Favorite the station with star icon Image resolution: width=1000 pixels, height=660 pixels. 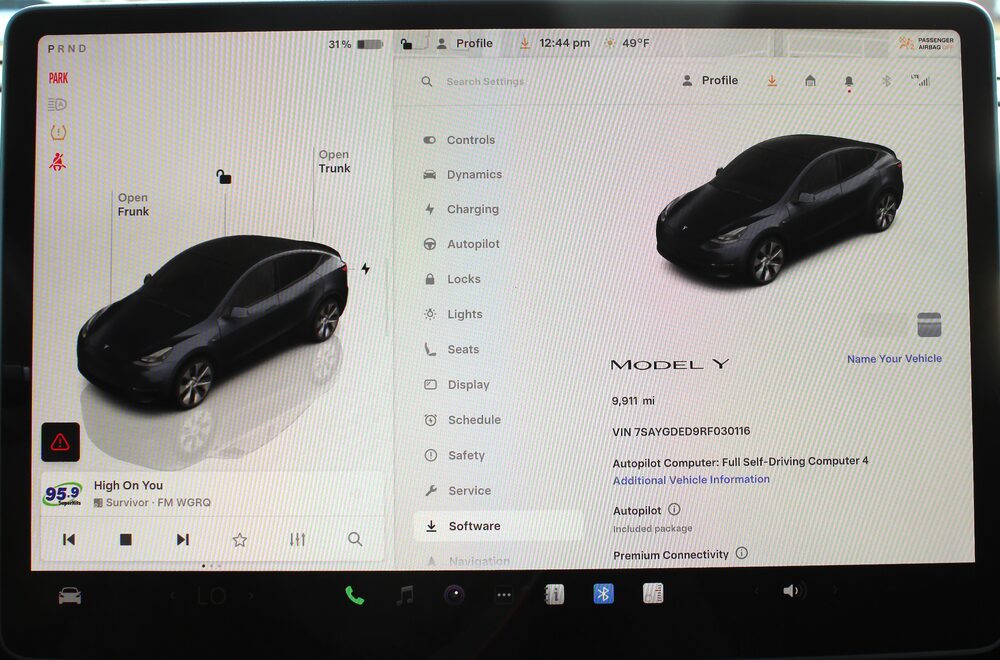tap(240, 539)
